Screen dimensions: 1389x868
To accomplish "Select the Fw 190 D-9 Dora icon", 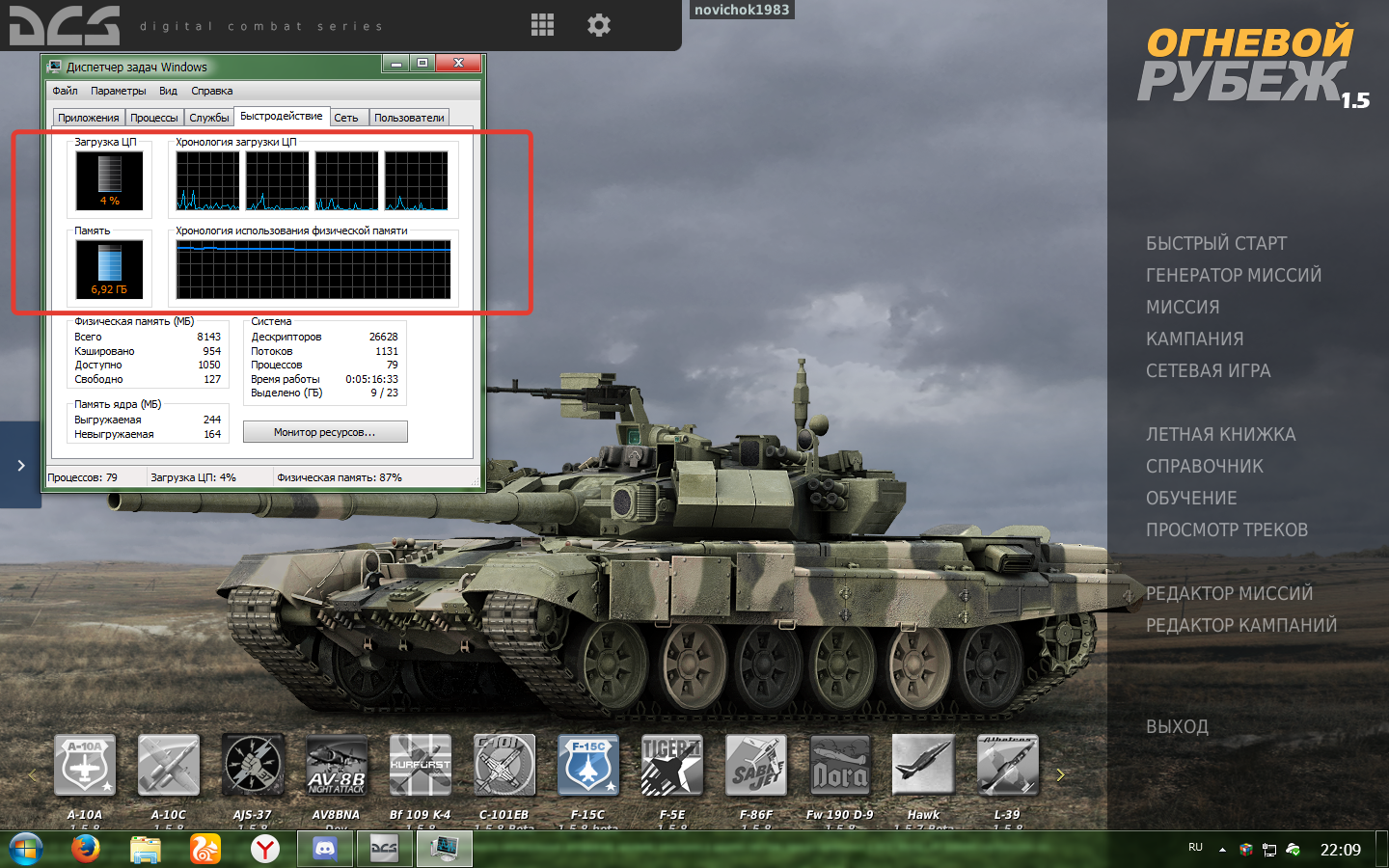I will pos(840,766).
